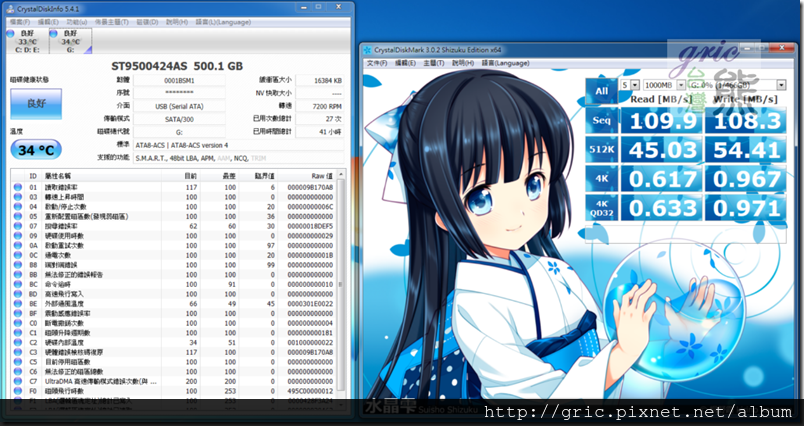Open CrystalDiskMark 編輯(E) menu
This screenshot has width=804, height=426.
click(405, 63)
